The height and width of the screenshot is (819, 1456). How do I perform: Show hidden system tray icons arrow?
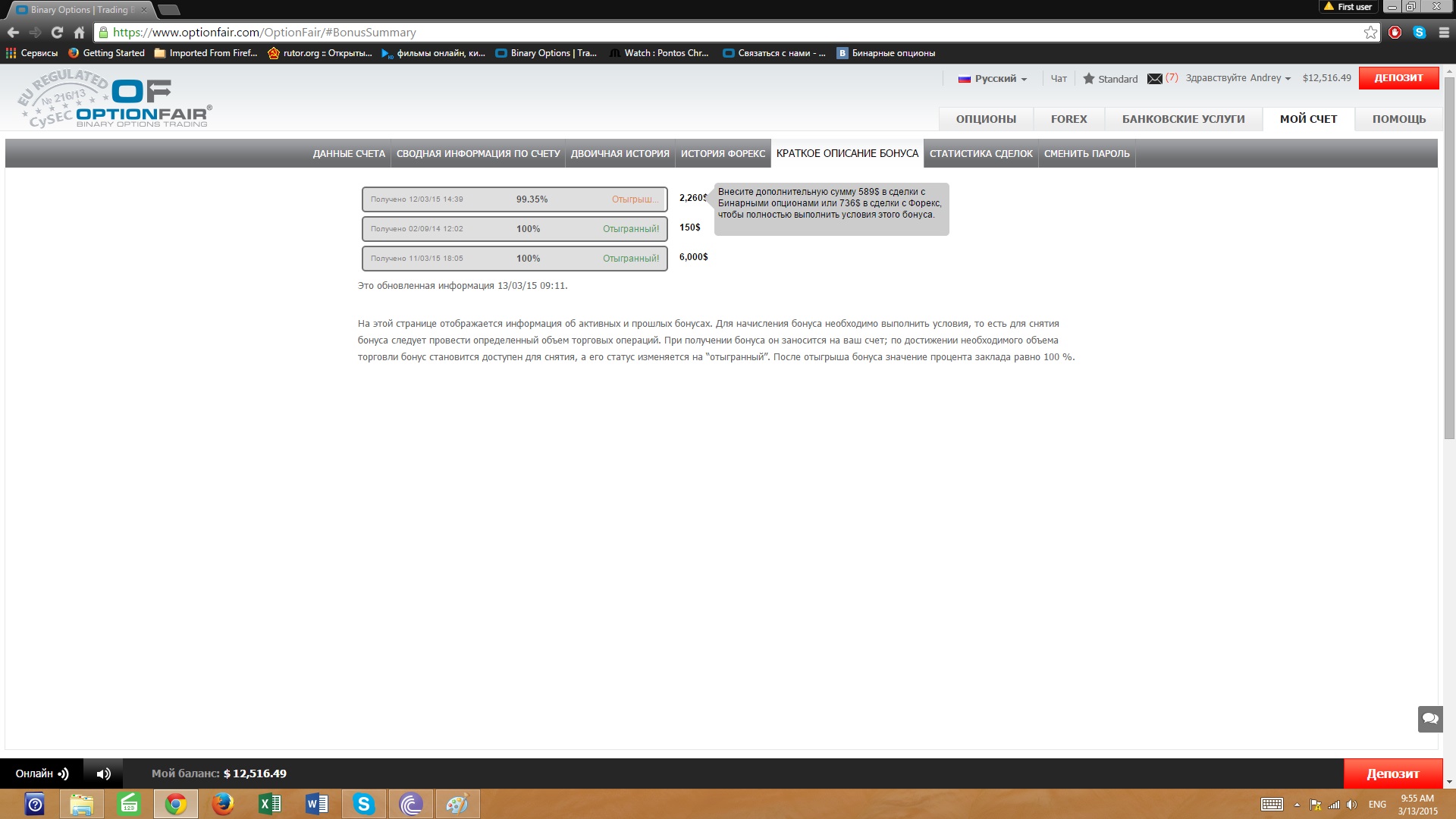pyautogui.click(x=1297, y=805)
